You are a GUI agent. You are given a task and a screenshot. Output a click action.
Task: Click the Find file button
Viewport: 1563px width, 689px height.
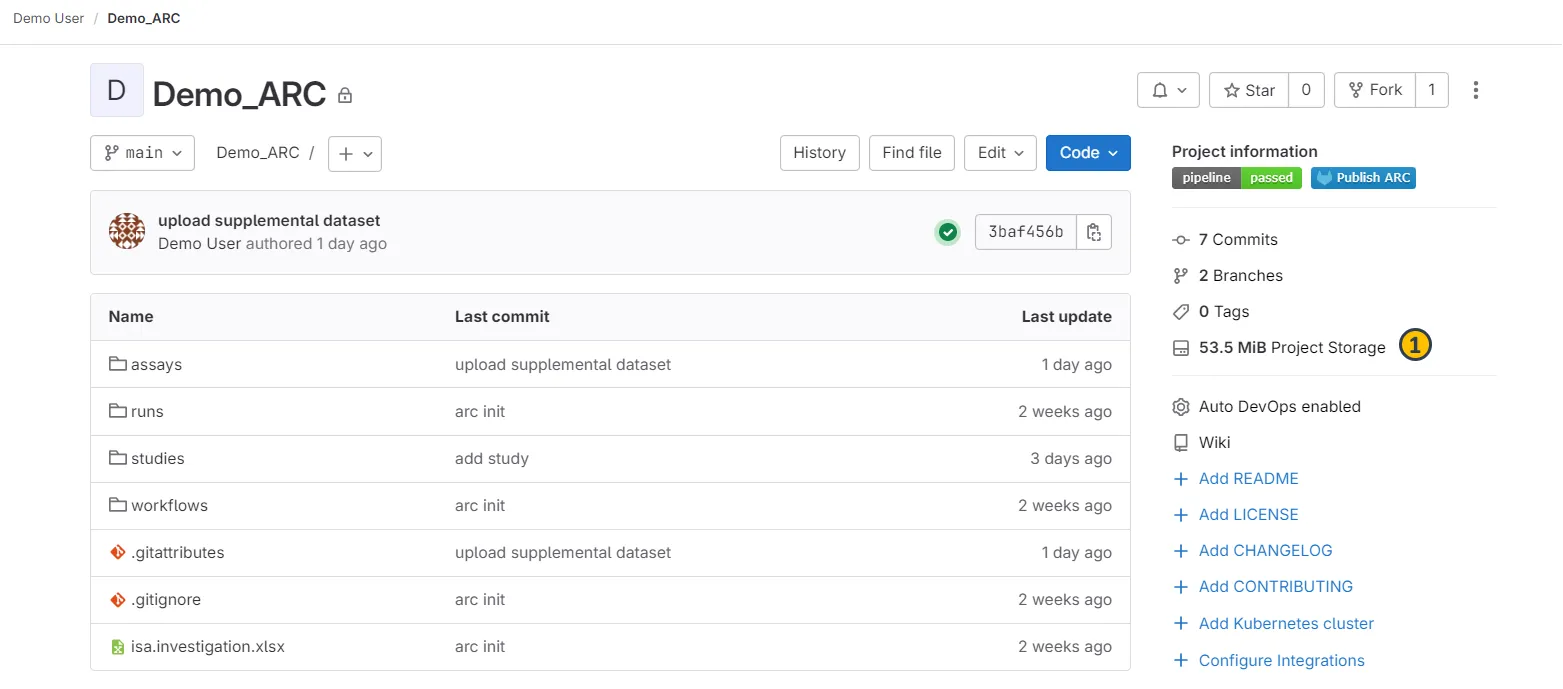pos(911,153)
